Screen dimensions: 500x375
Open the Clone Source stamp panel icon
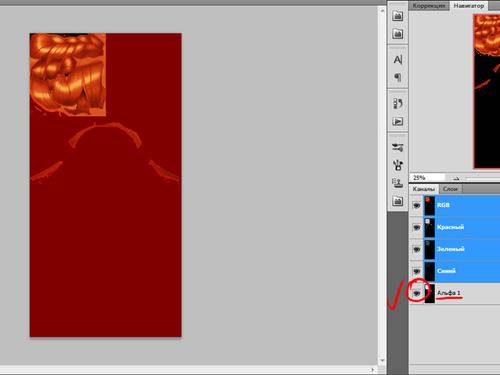tap(398, 183)
